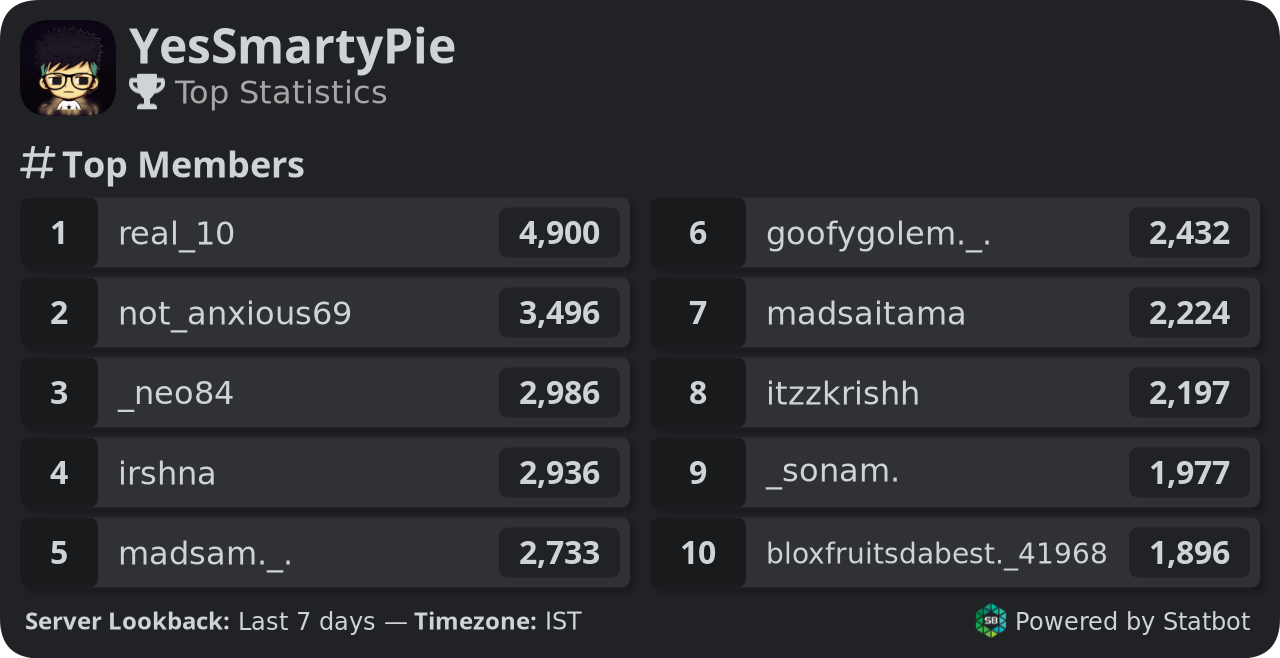Viewport: 1280px width, 658px height.
Task: Click the rank 6 number badge
Action: click(x=698, y=233)
